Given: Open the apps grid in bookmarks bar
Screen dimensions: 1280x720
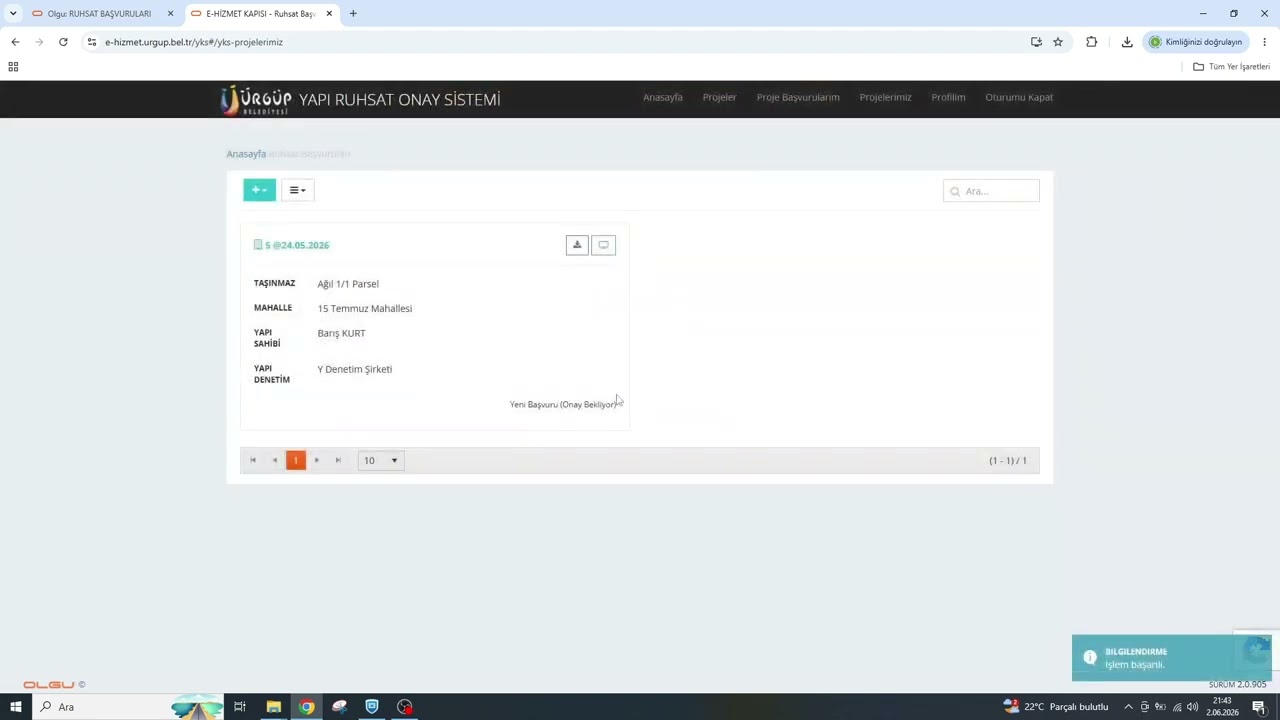Looking at the screenshot, I should (13, 66).
